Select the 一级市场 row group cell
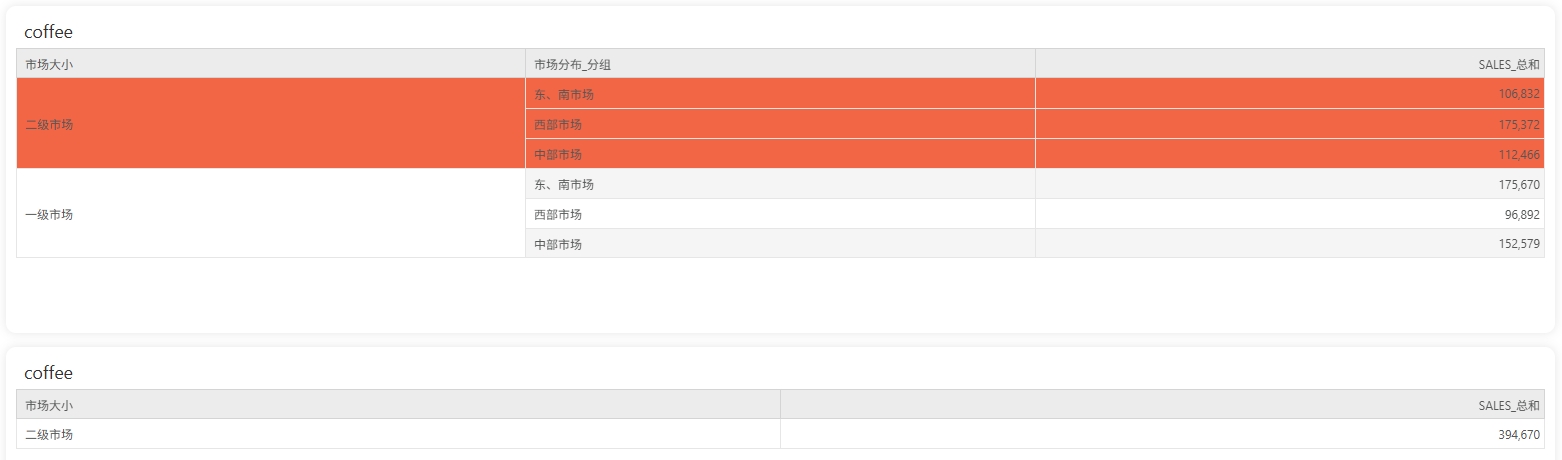The height and width of the screenshot is (460, 1562). [49, 214]
